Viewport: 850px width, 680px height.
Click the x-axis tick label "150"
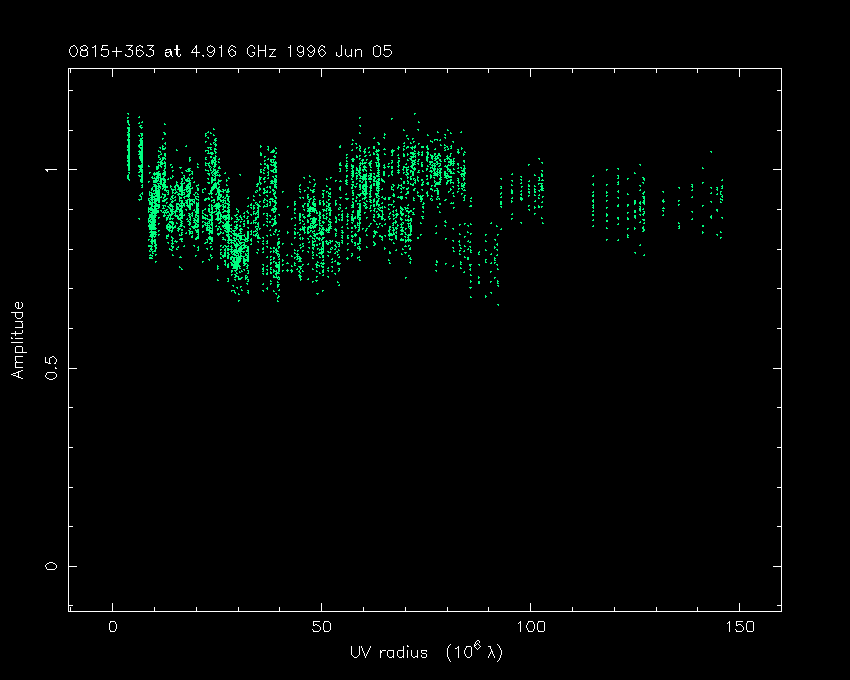[739, 627]
